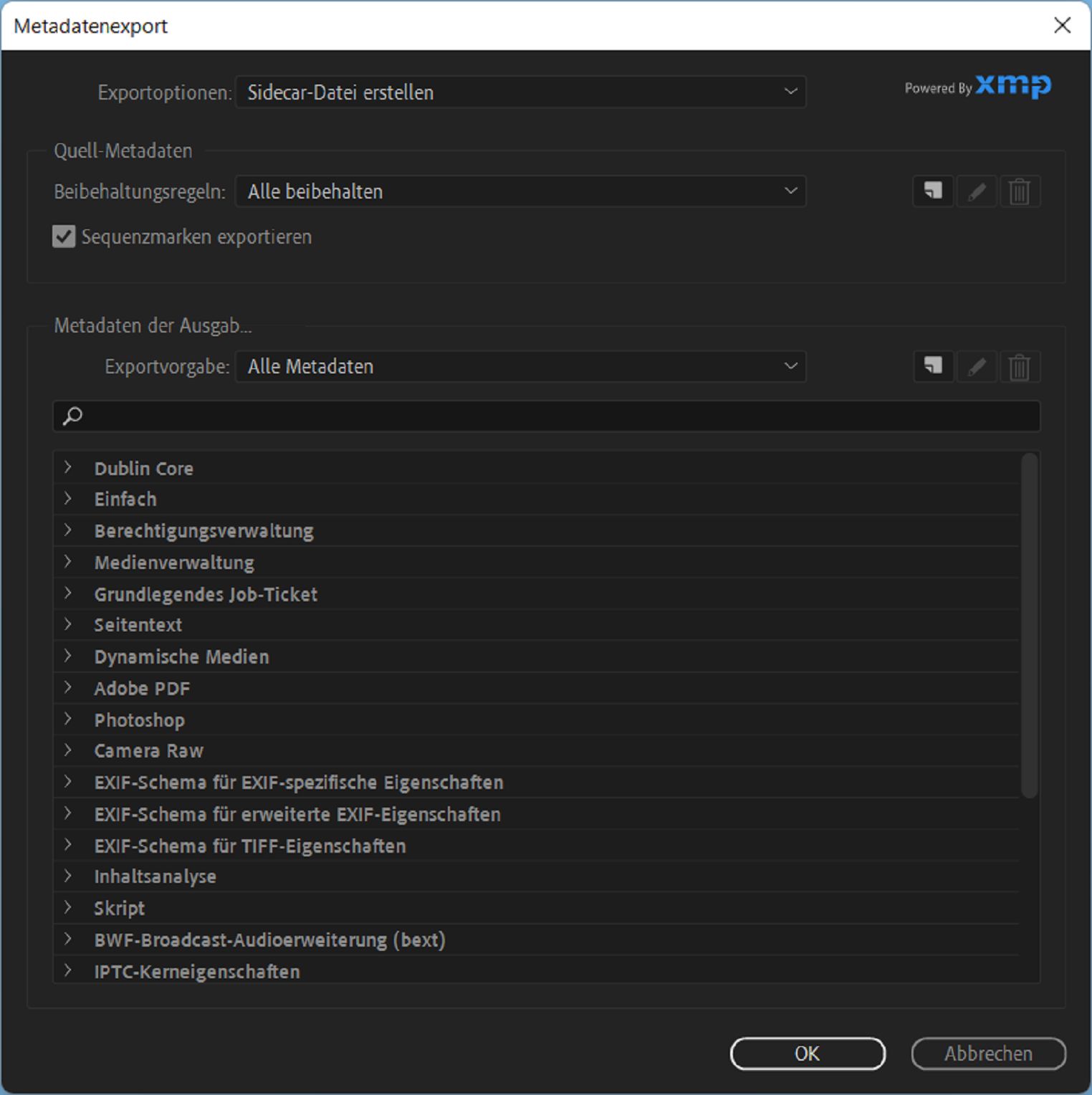The width and height of the screenshot is (1092, 1095).
Task: Open the Beibehaltungsregeln dropdown
Action: pos(520,191)
